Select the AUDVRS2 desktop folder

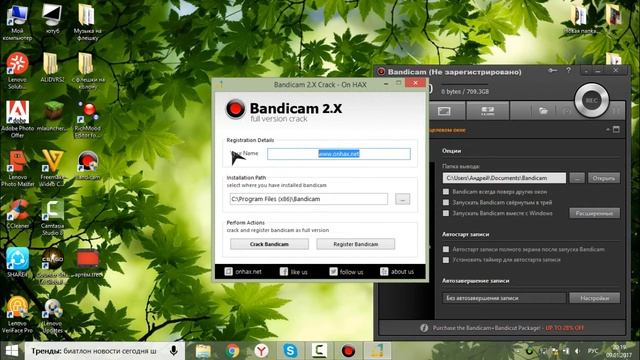pyautogui.click(x=53, y=67)
